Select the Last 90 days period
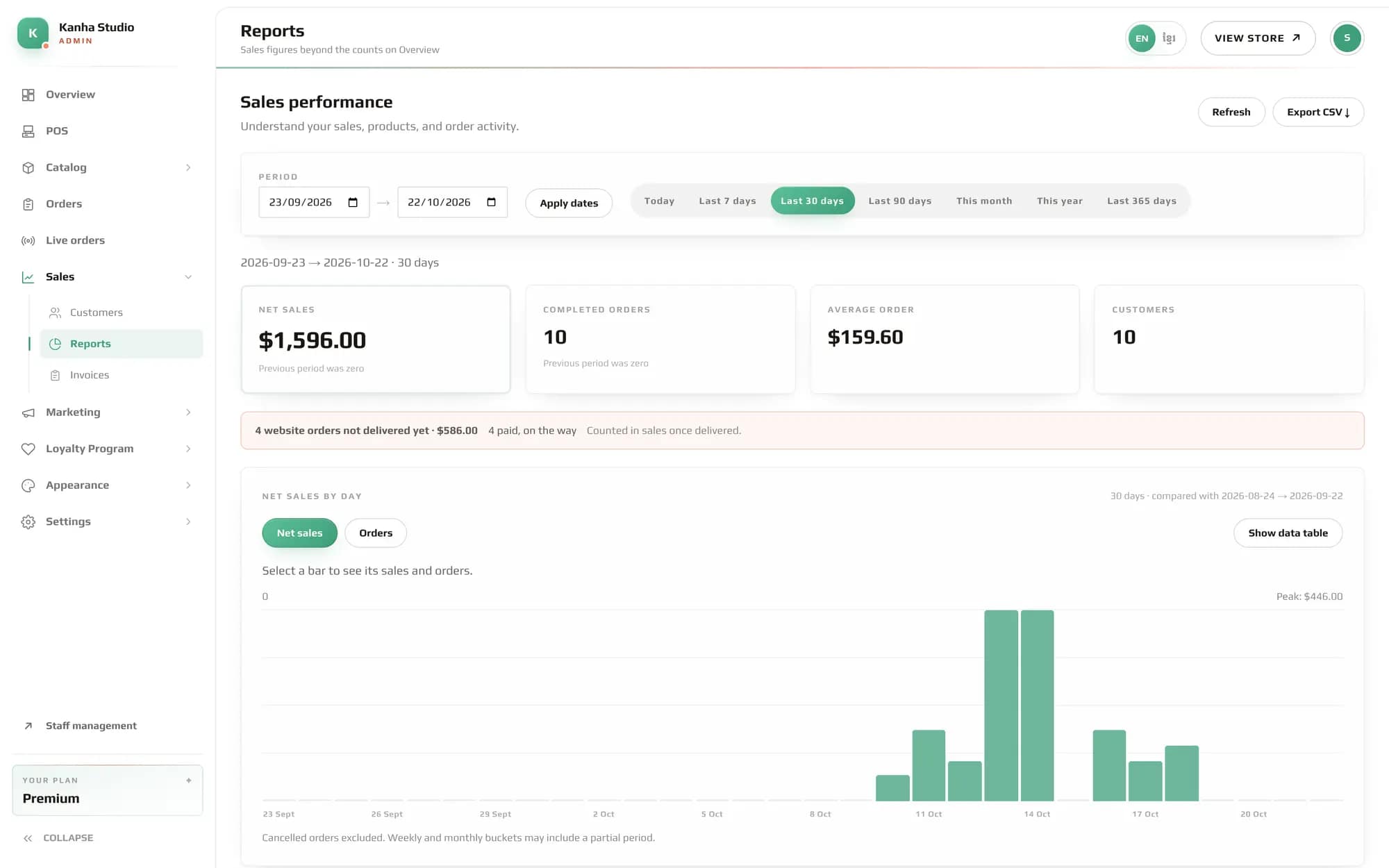The width and height of the screenshot is (1389, 868). [x=899, y=201]
